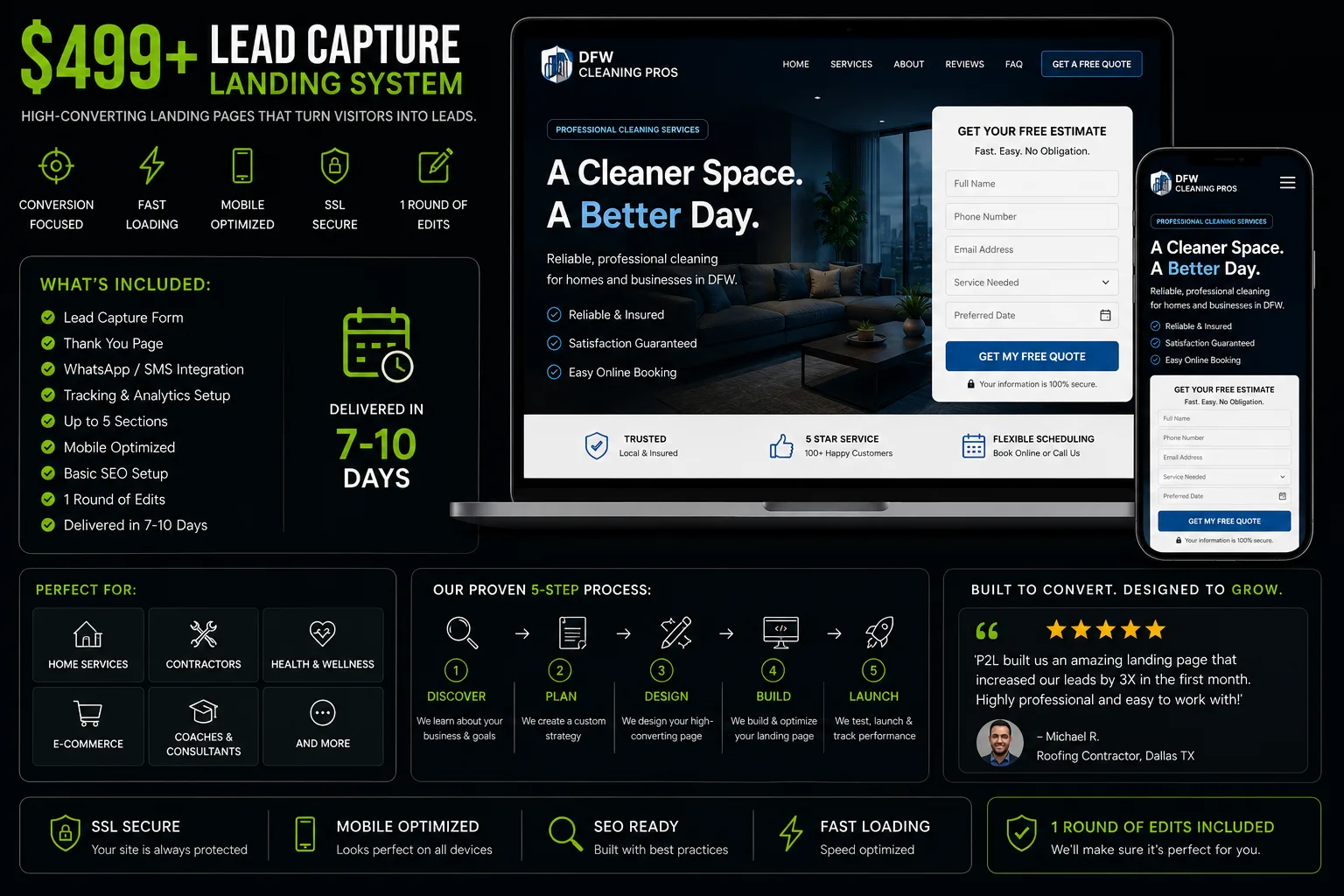
Task: Click the Health & Wellness heart icon
Action: click(322, 633)
